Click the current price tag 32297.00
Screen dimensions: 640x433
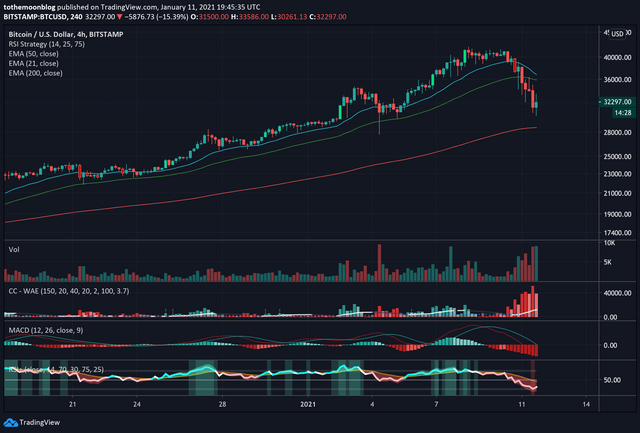point(617,102)
